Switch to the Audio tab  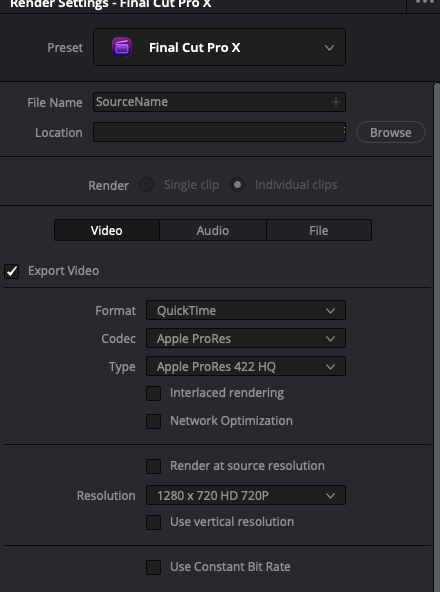(x=213, y=230)
